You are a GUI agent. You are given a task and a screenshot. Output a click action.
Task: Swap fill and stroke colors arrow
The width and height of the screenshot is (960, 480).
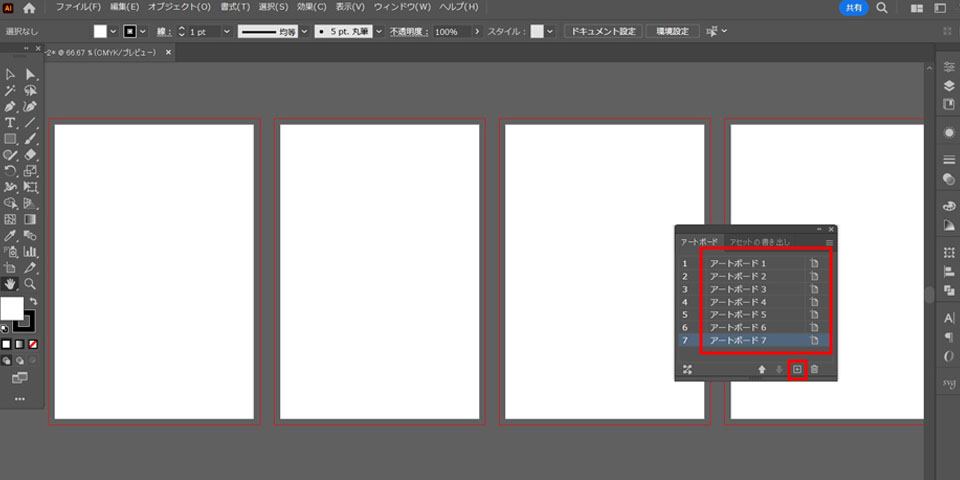pyautogui.click(x=33, y=301)
